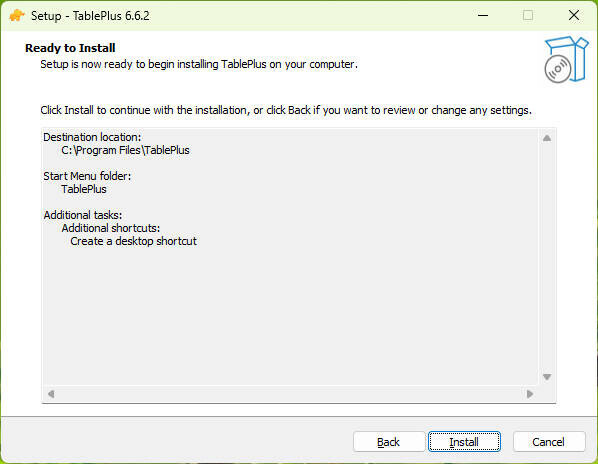Screen dimensions: 598x464
Task: Click the up arrow of the vertical scrollbar
Action: pyautogui.click(x=547, y=138)
